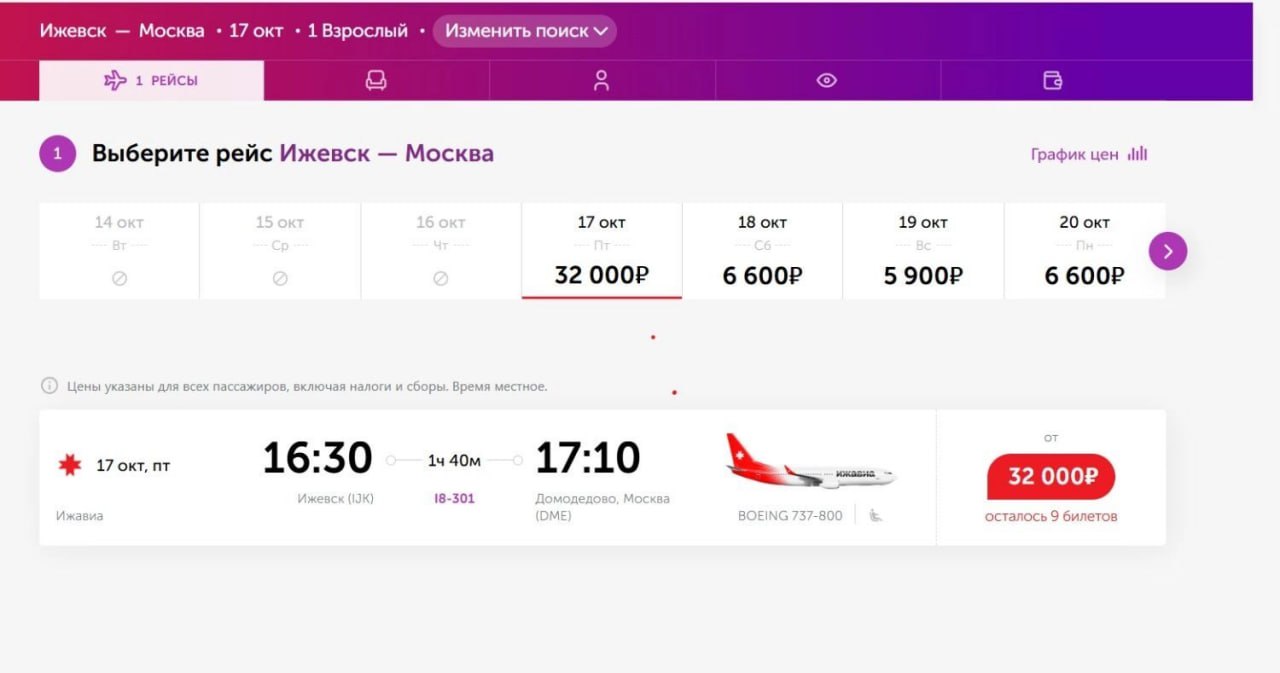The width and height of the screenshot is (1280, 673).
Task: Select the 20 окт date for 6 600₽
Action: [1084, 251]
